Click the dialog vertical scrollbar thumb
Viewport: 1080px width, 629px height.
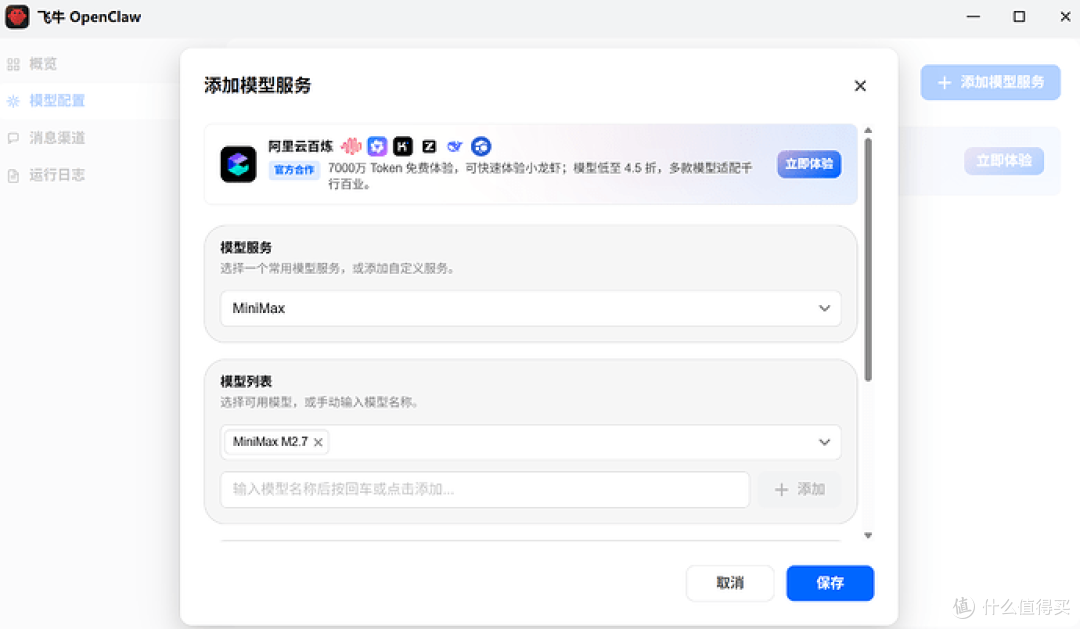(x=868, y=259)
